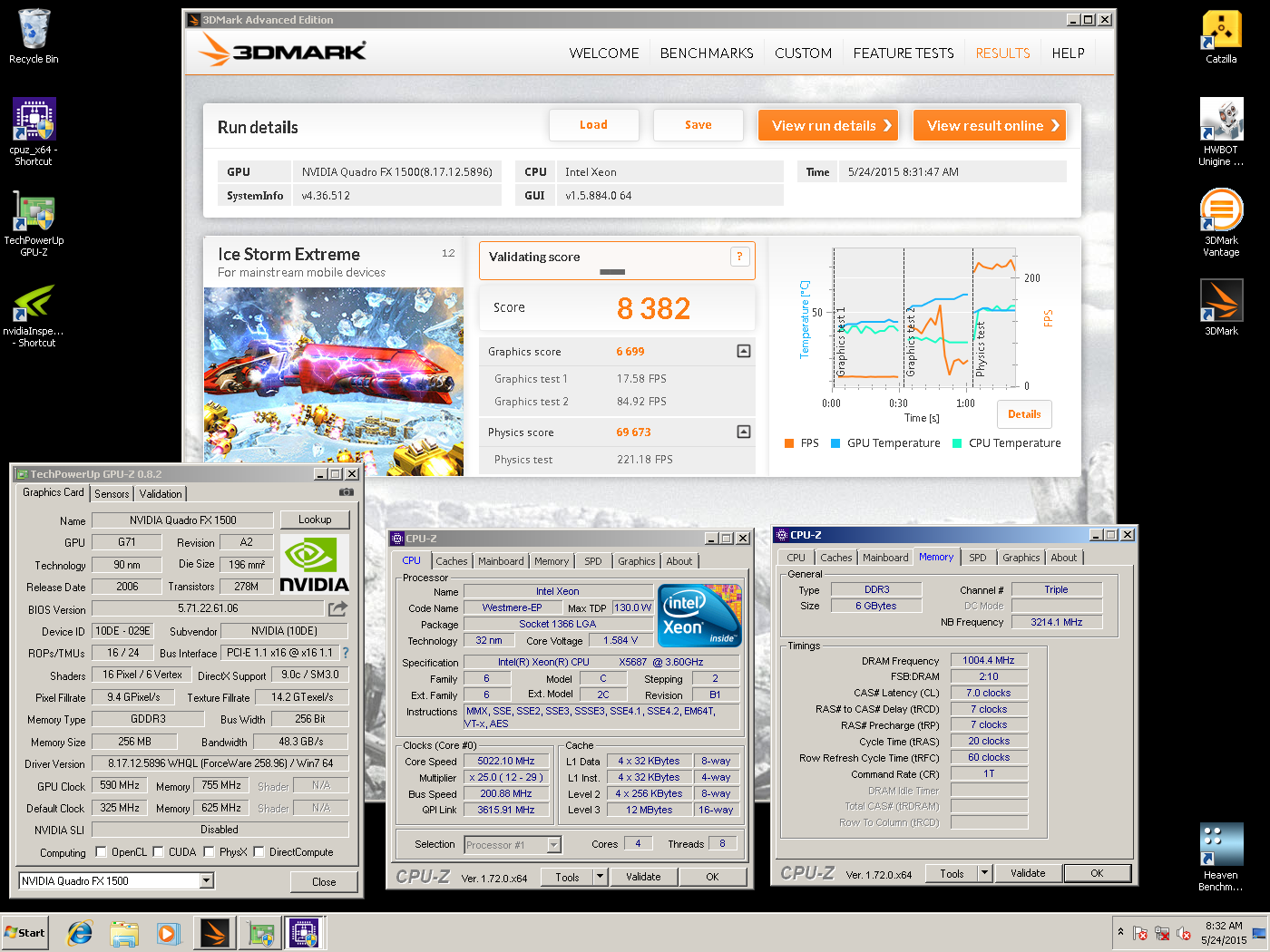Show hidden tray icons arrow
Viewport: 1270px width, 952px height.
[1120, 932]
